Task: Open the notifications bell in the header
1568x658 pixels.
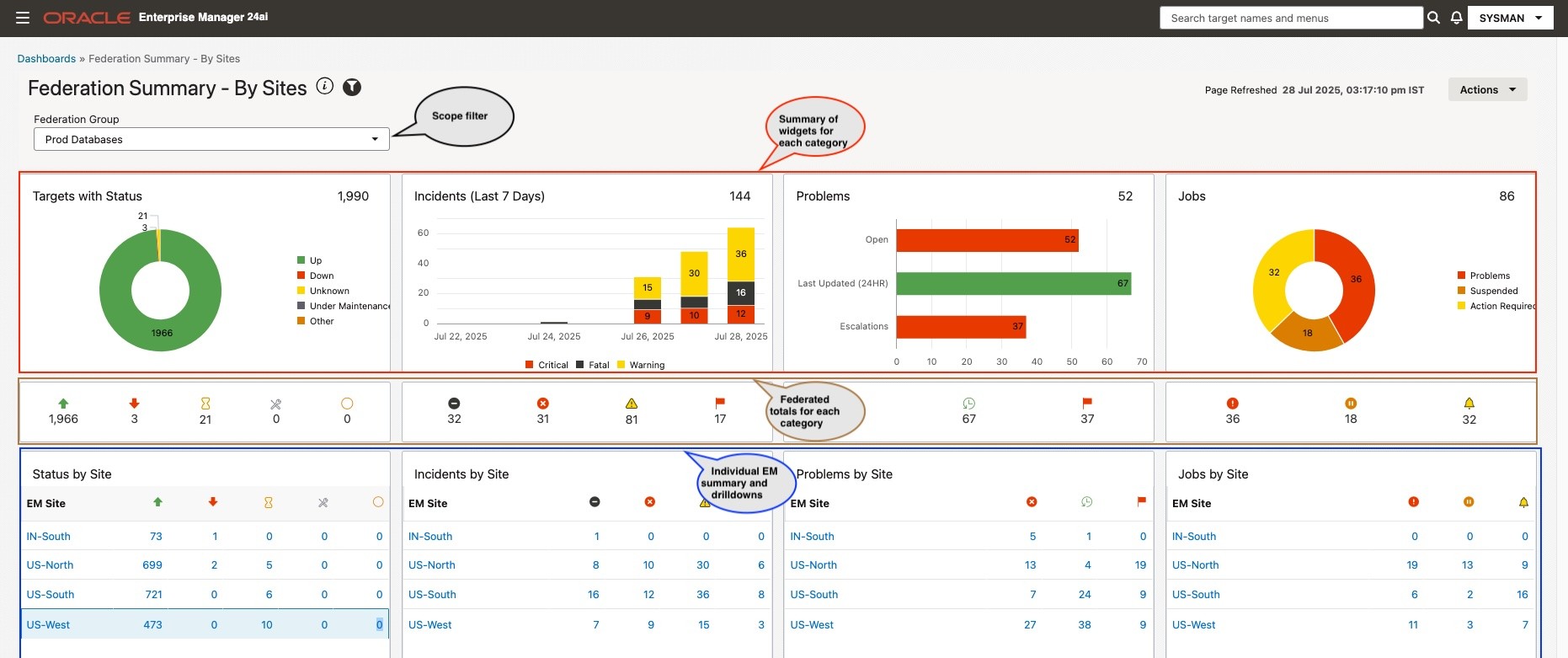Action: [x=1456, y=18]
